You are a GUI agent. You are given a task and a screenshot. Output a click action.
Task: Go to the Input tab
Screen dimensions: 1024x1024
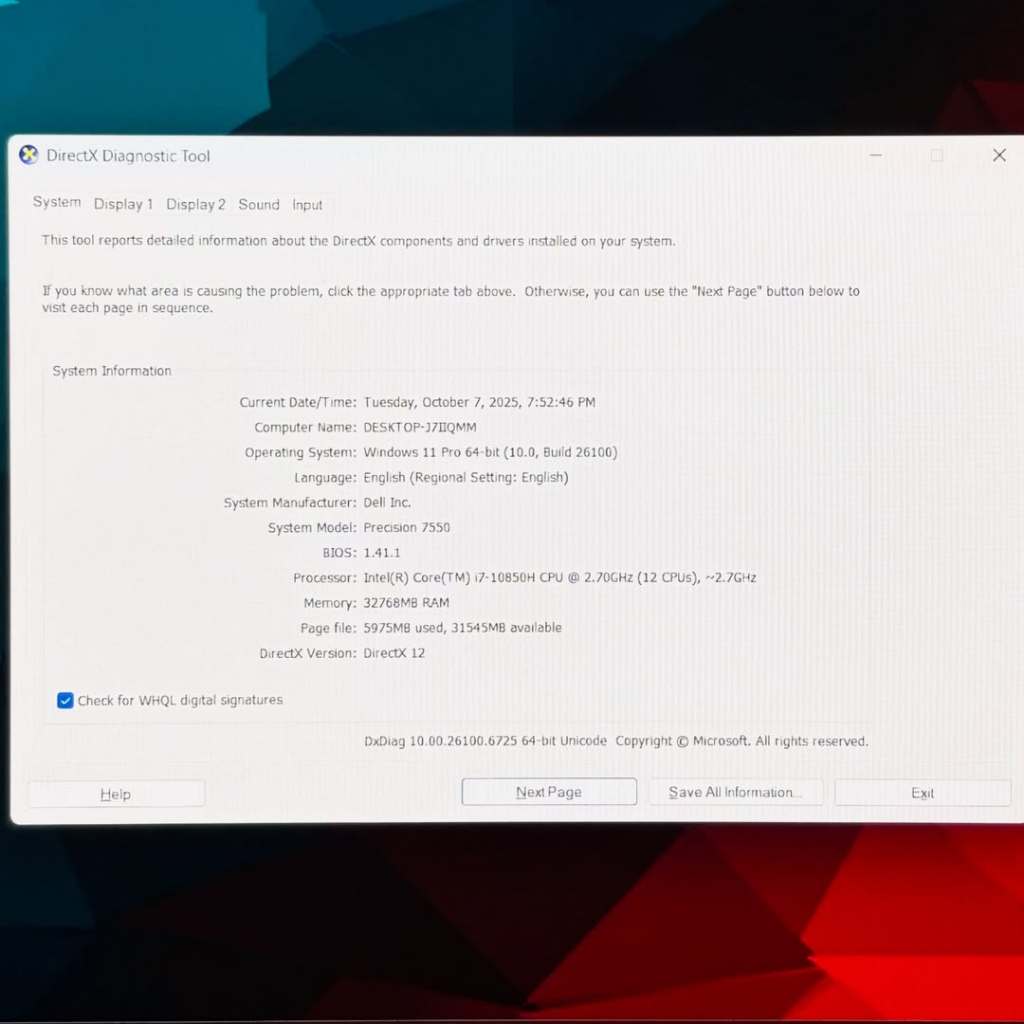(x=307, y=205)
